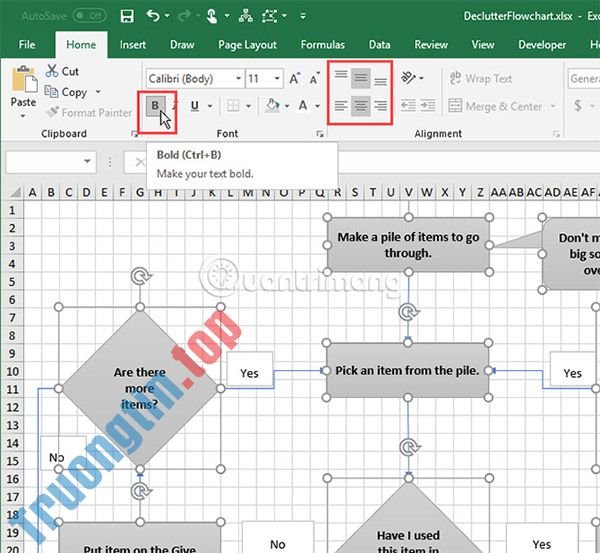The width and height of the screenshot is (600, 553).
Task: Switch to the Formulas tab
Action: [323, 45]
